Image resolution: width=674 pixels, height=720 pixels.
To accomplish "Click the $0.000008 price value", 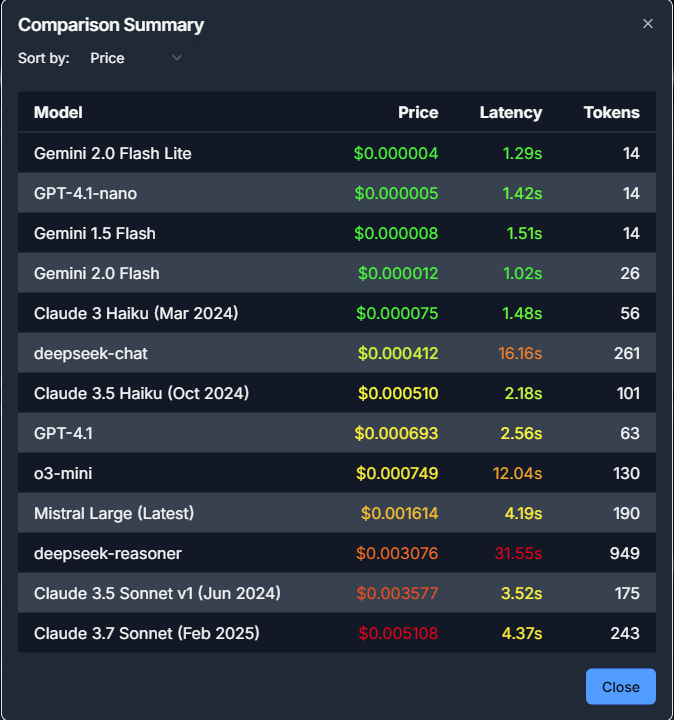I will coord(396,233).
